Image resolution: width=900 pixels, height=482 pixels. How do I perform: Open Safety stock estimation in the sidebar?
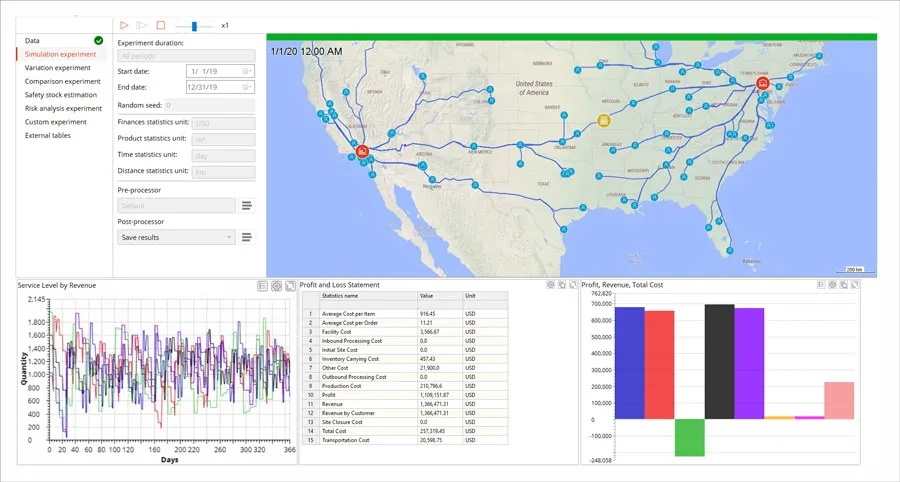tap(61, 95)
